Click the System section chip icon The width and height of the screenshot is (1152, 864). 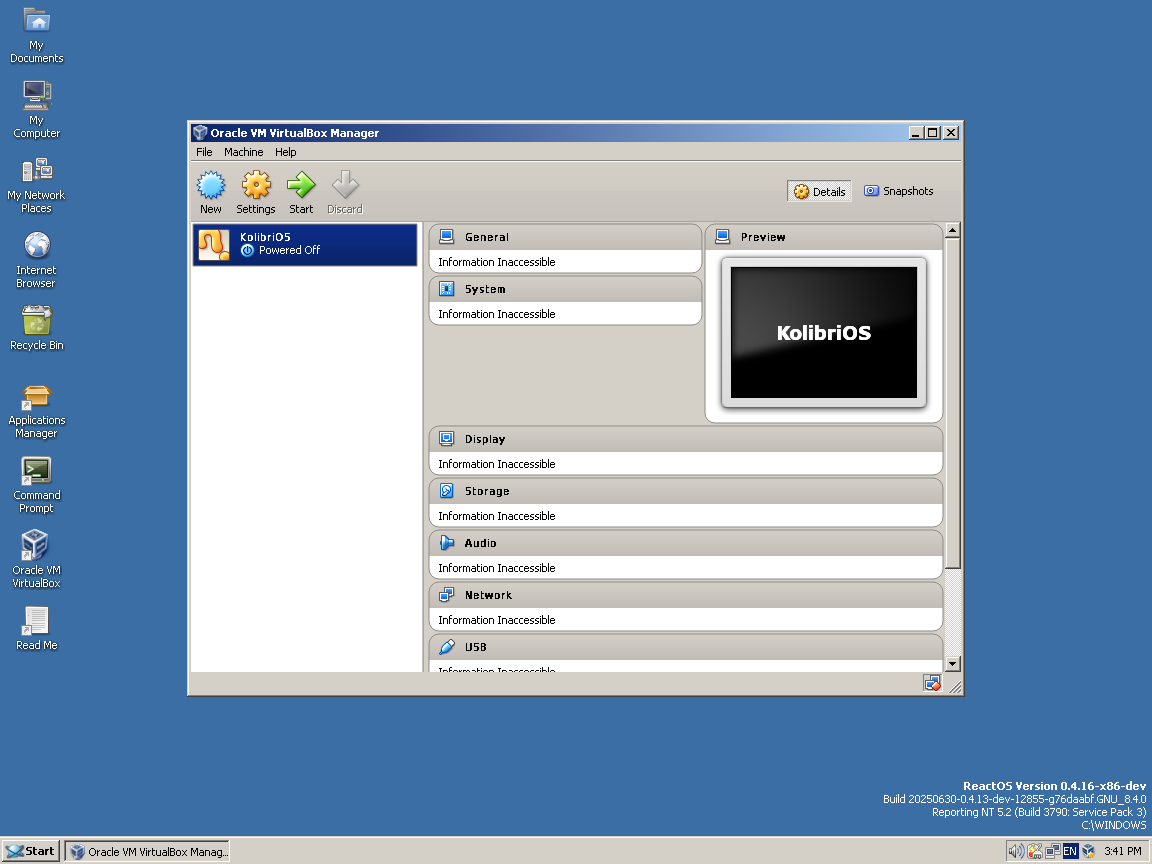(446, 289)
